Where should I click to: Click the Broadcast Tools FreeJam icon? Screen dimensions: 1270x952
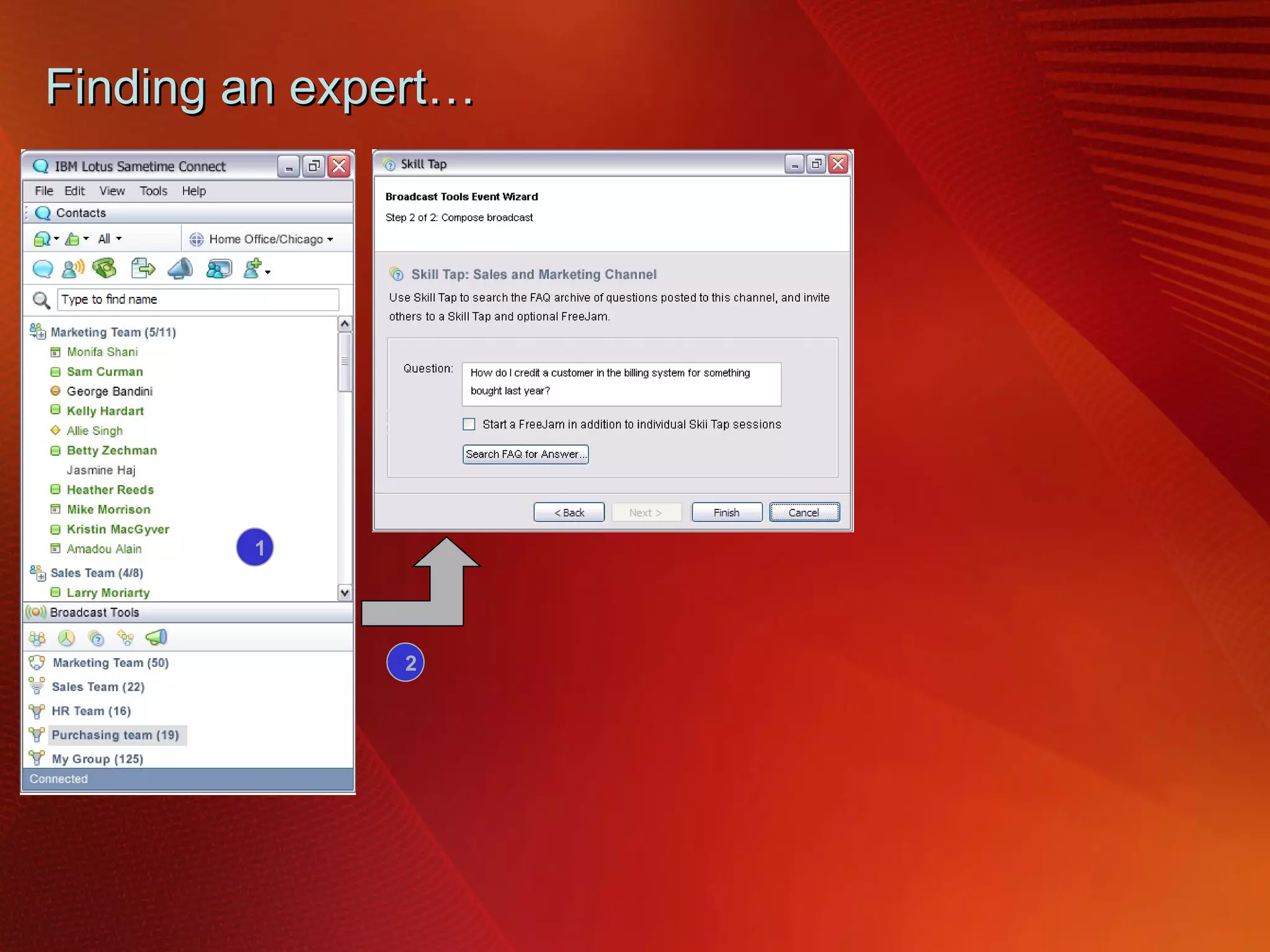125,638
